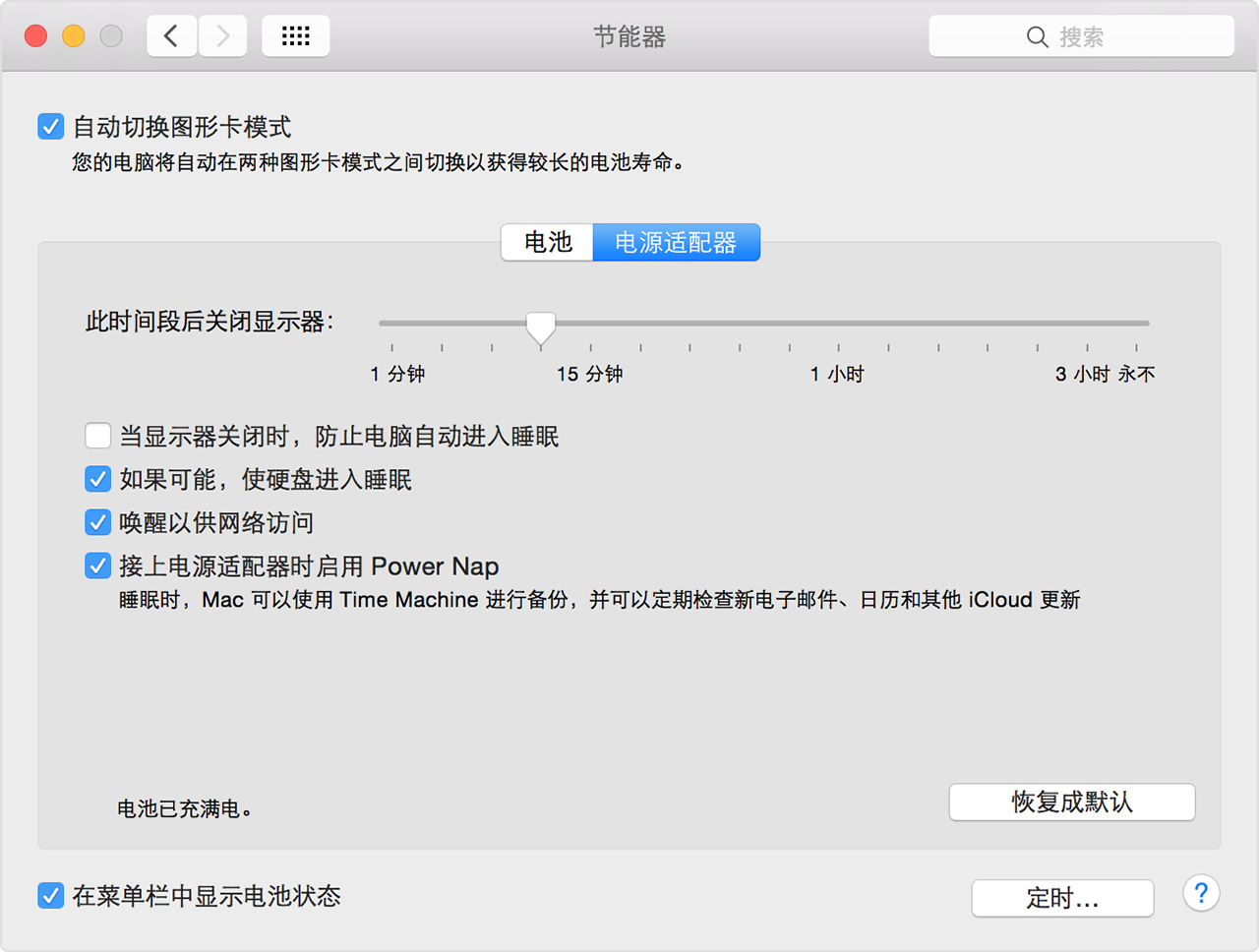This screenshot has width=1259, height=952.
Task: Enable 当显示器关闭时，防止电脑自动进入睡眠
Action: (x=97, y=436)
